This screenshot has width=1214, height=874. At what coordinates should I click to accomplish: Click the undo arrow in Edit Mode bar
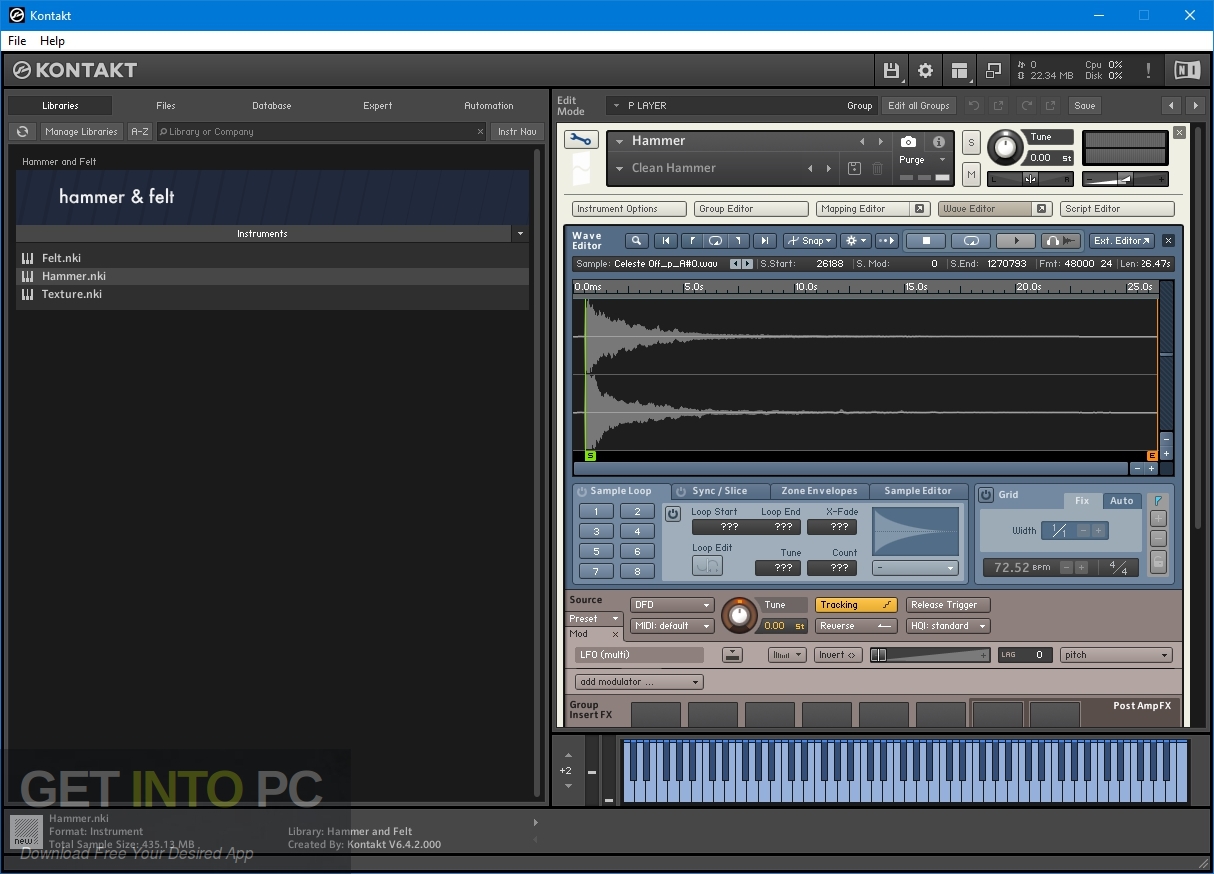(974, 105)
